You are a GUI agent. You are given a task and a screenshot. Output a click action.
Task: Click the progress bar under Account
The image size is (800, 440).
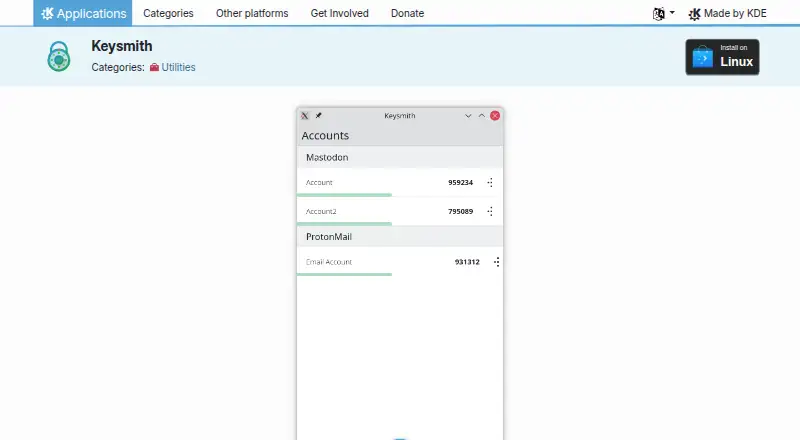coord(344,195)
